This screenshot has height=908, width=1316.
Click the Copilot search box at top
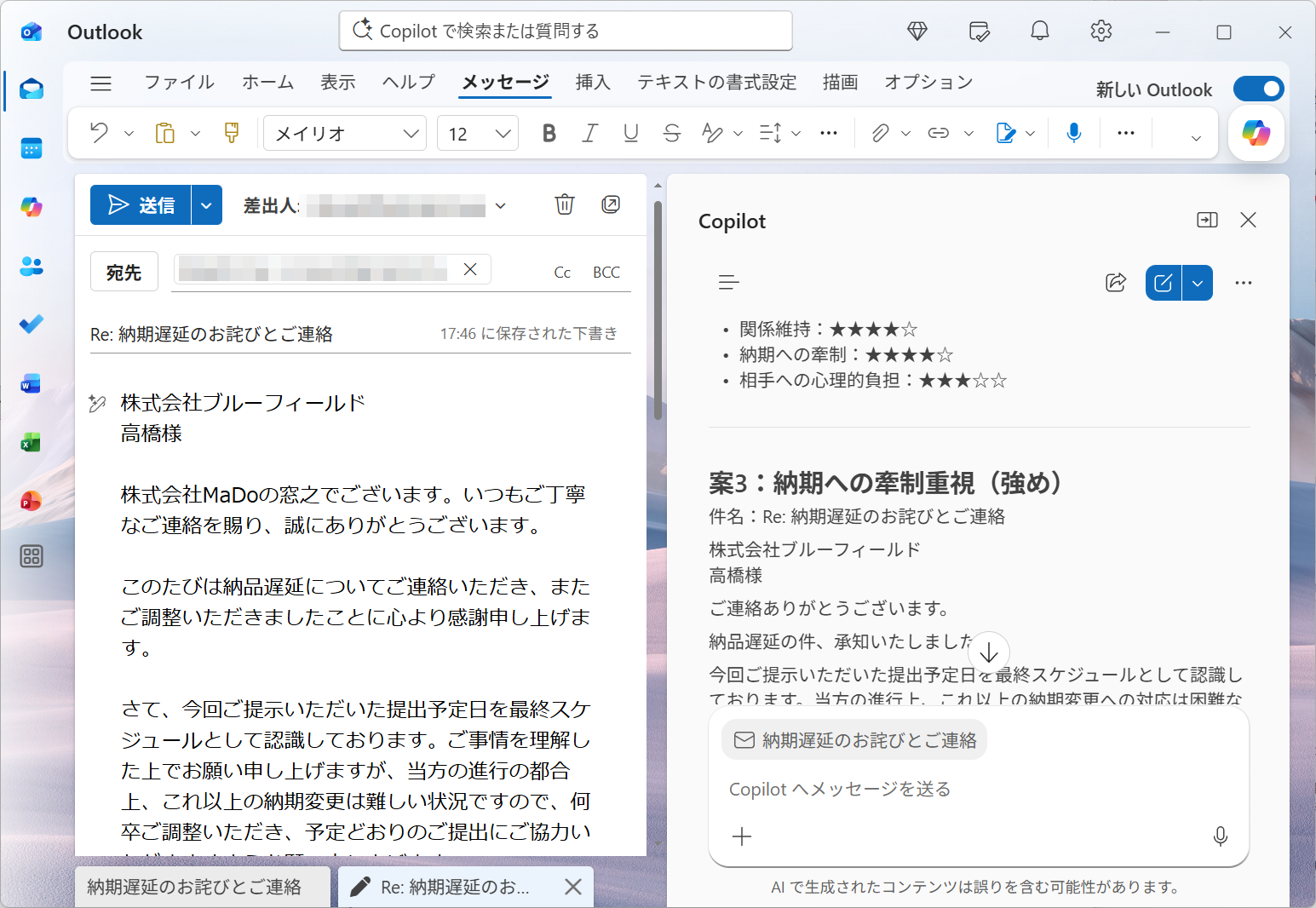pos(566,32)
